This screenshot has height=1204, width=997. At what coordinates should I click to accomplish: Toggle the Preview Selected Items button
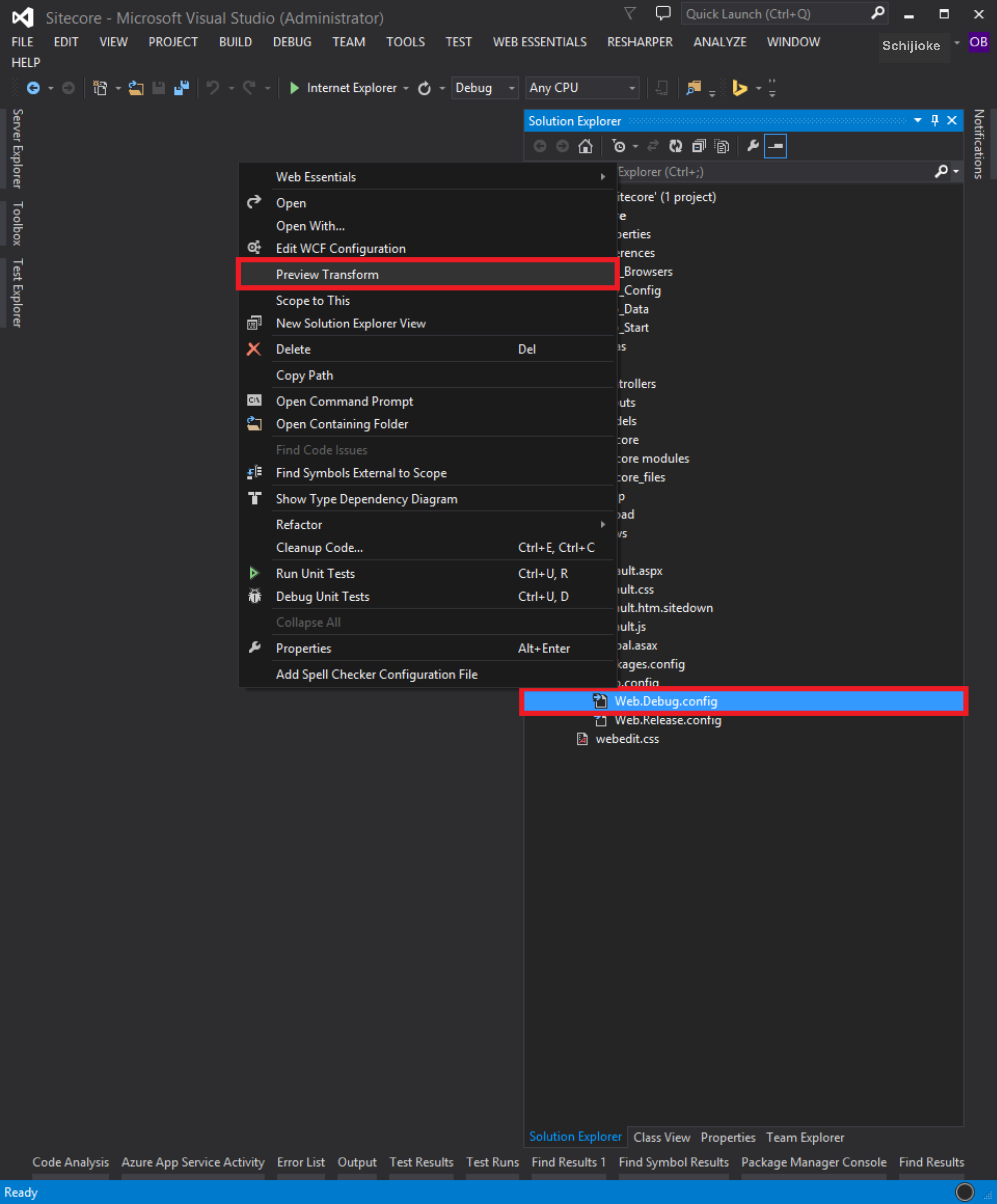tap(775, 146)
